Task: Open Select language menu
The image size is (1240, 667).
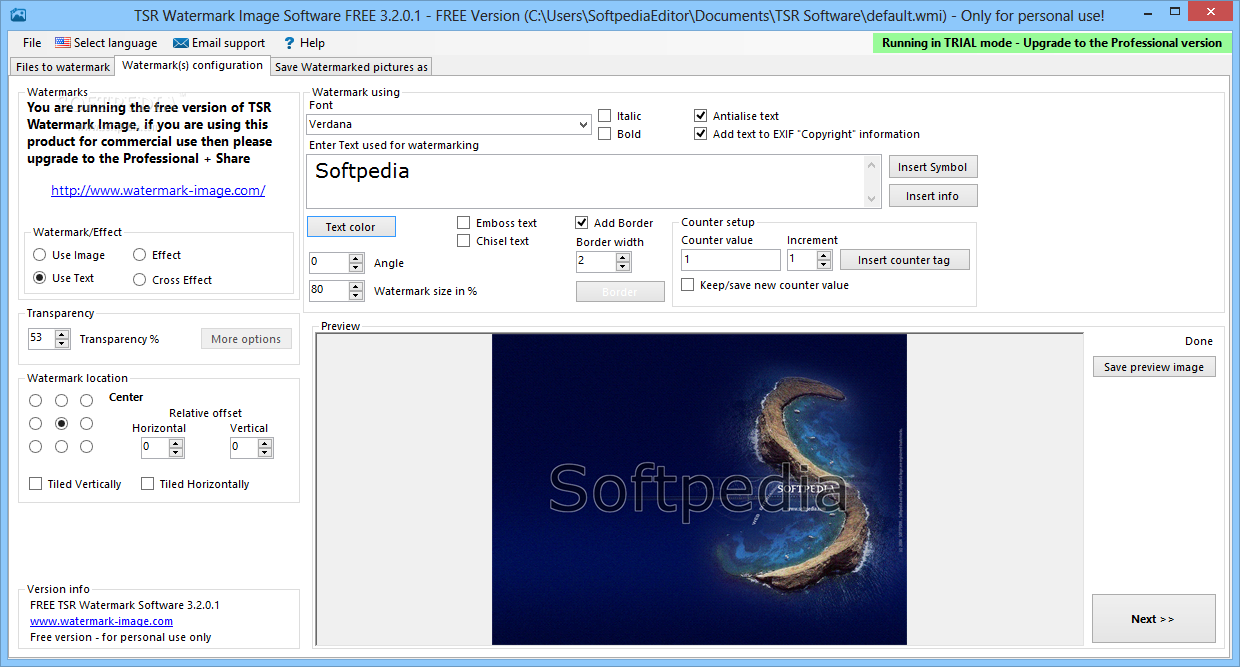Action: (106, 43)
